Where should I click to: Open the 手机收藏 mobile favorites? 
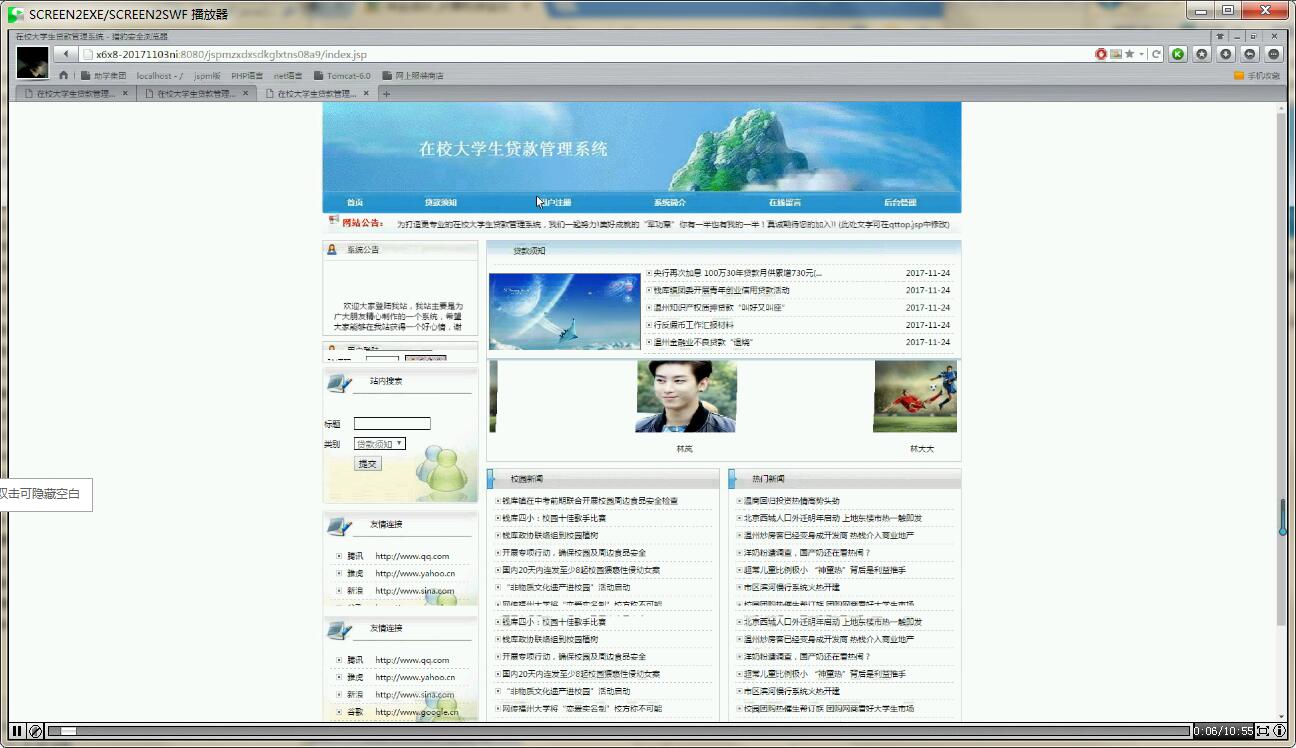coord(1257,75)
